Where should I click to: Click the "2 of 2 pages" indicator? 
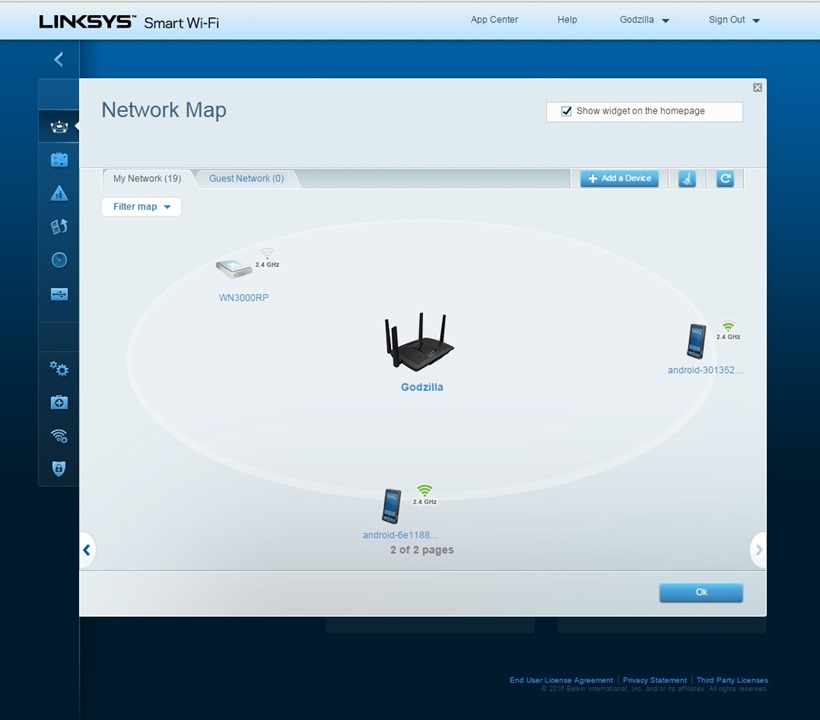tap(422, 550)
